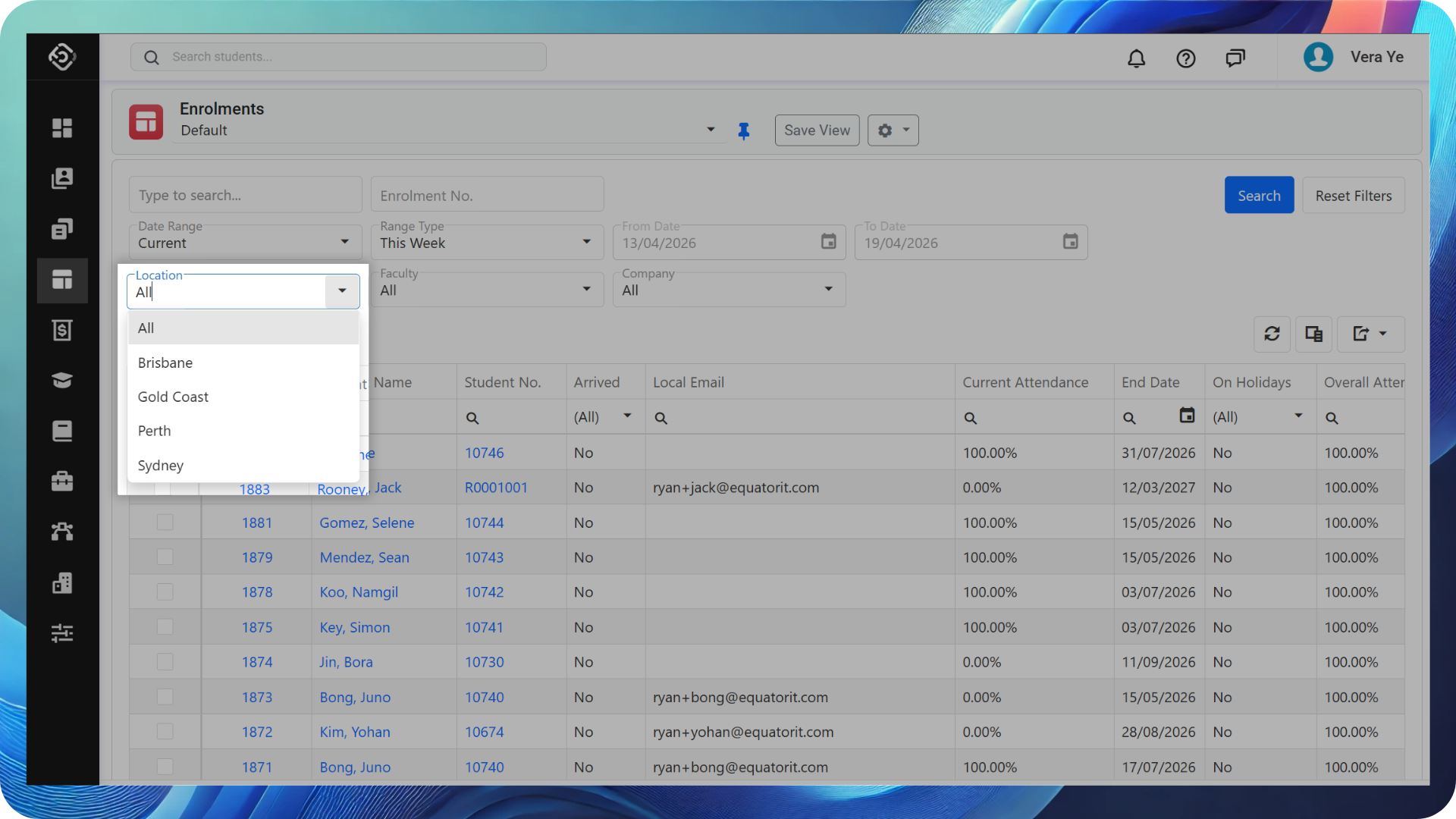Tick checkbox for enrolment 1873 row
The height and width of the screenshot is (819, 1456).
click(x=165, y=697)
